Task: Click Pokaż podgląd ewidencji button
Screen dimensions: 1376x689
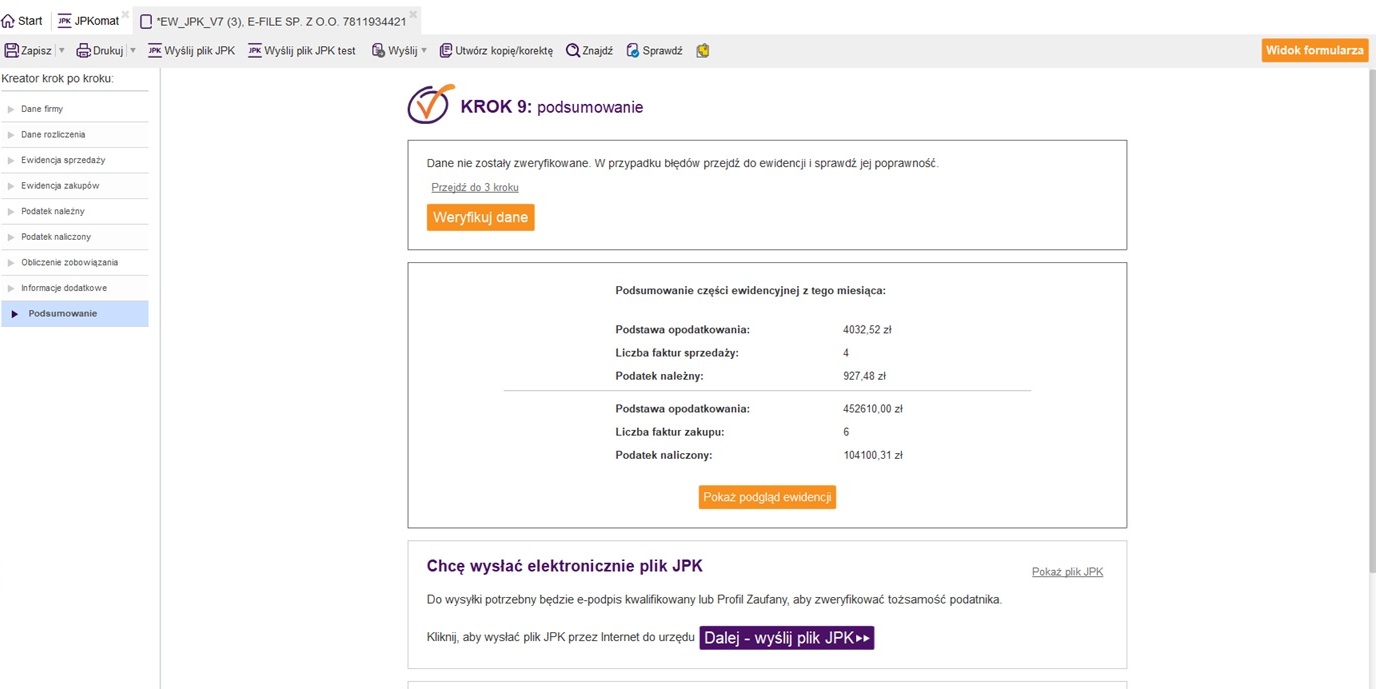Action: pyautogui.click(x=767, y=497)
